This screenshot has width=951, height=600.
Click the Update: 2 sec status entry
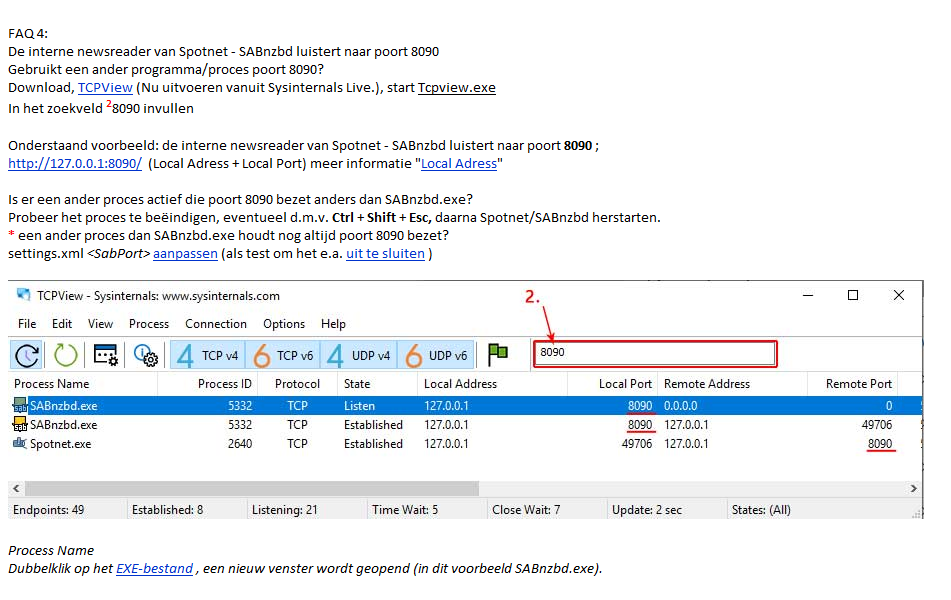pyautogui.click(x=647, y=510)
